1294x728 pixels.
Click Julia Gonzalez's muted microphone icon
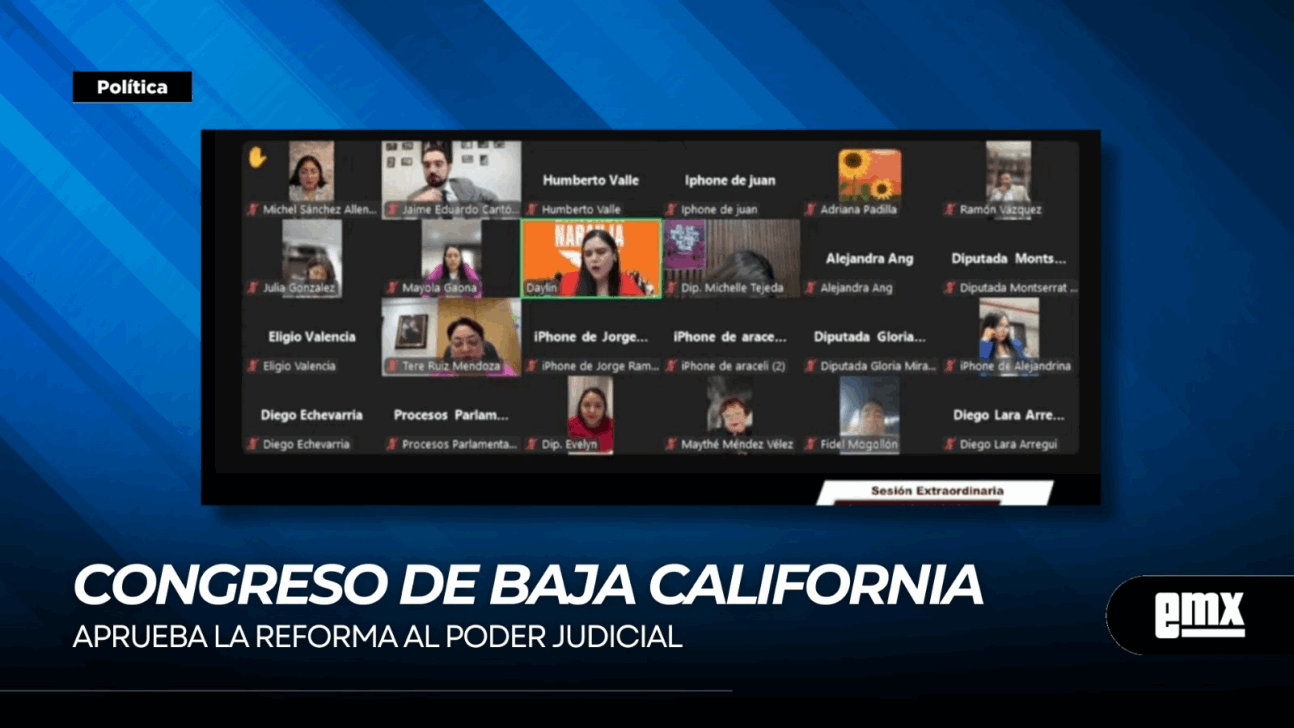pyautogui.click(x=254, y=288)
